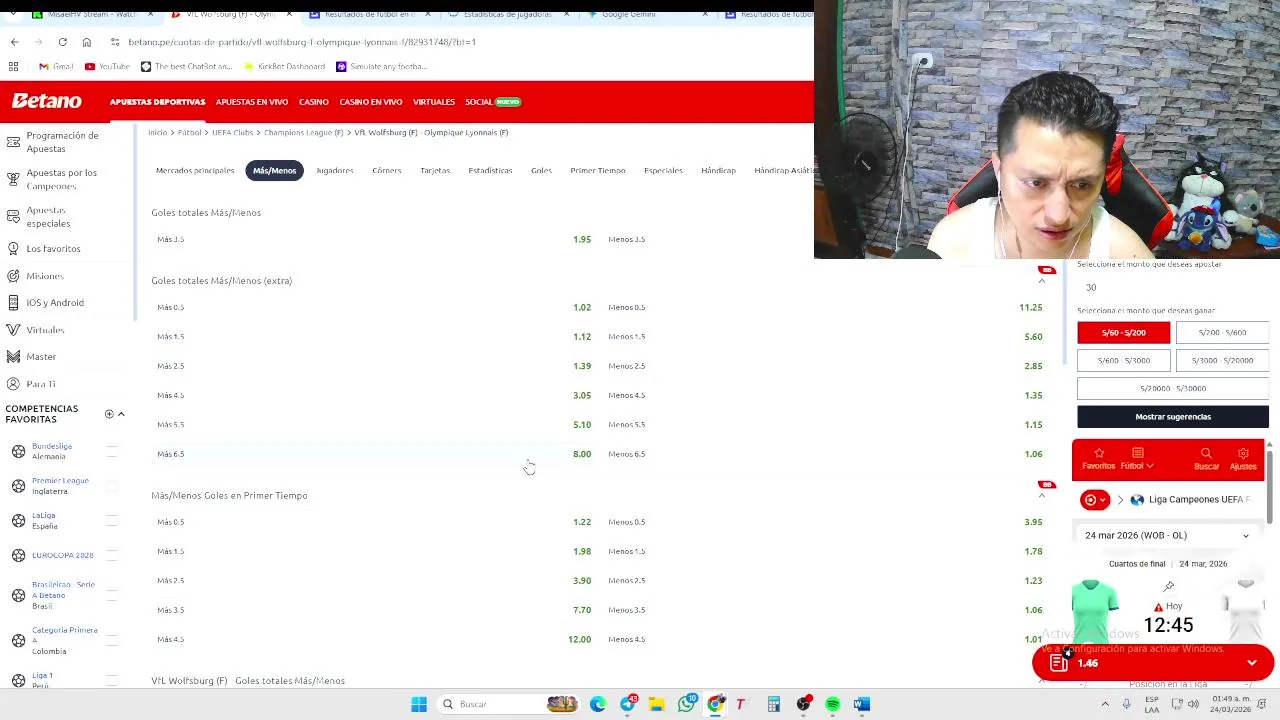Choose S/60 - S/200 win range

[x=1123, y=333]
